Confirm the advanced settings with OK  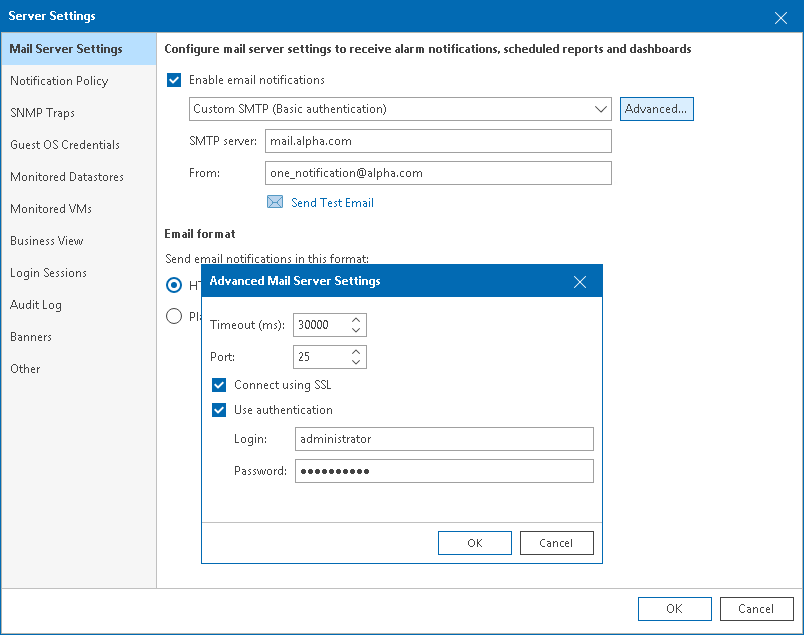[x=474, y=542]
